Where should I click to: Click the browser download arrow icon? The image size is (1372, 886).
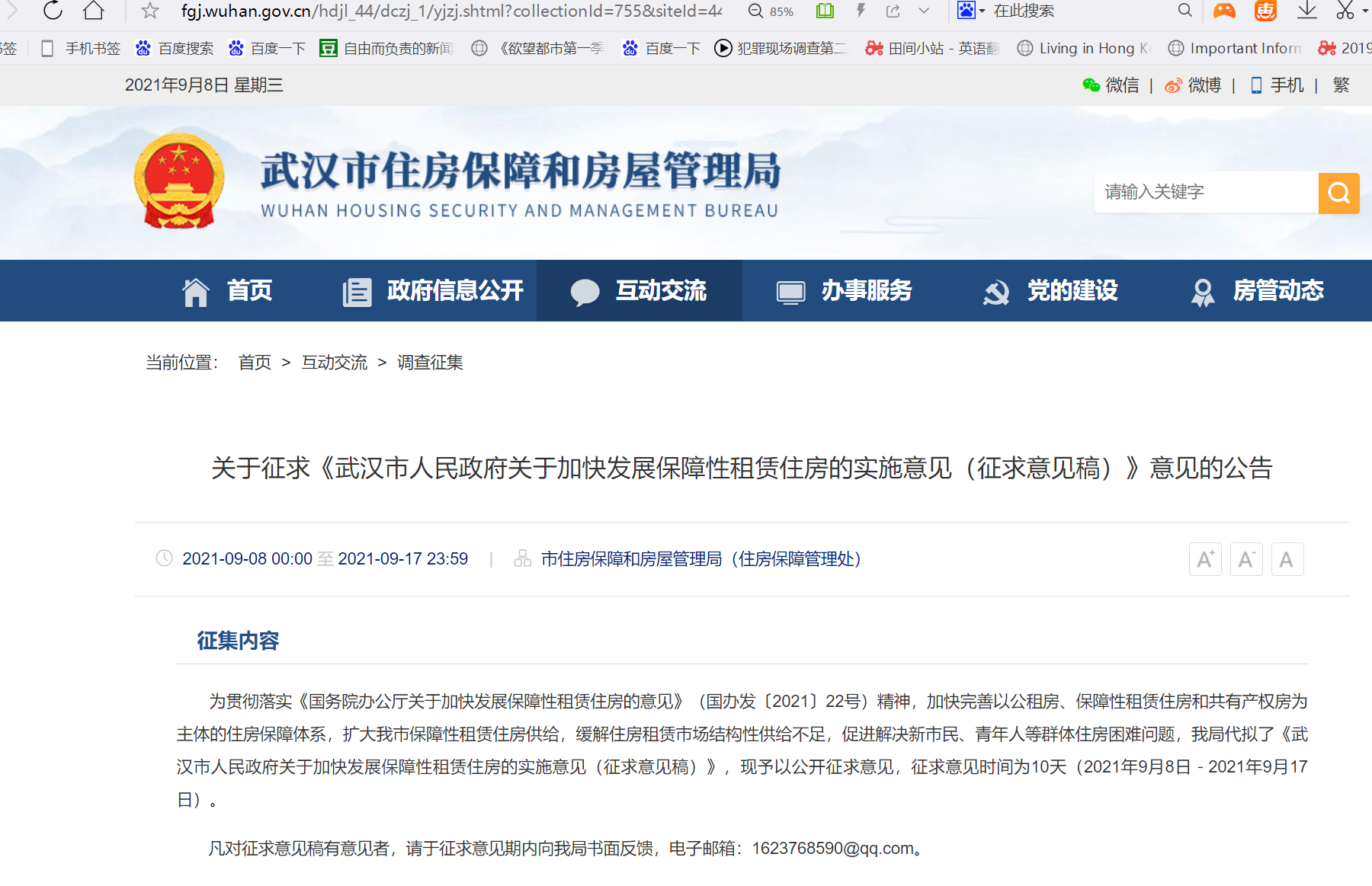tap(1307, 11)
